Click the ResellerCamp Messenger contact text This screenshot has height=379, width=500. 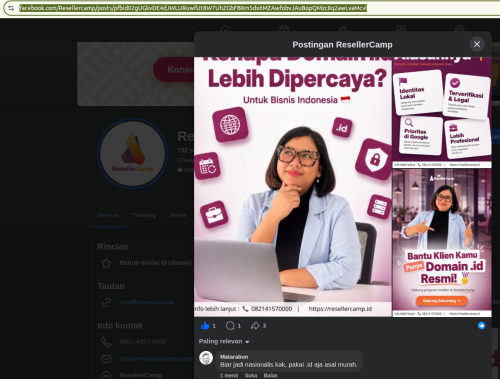coord(141,375)
